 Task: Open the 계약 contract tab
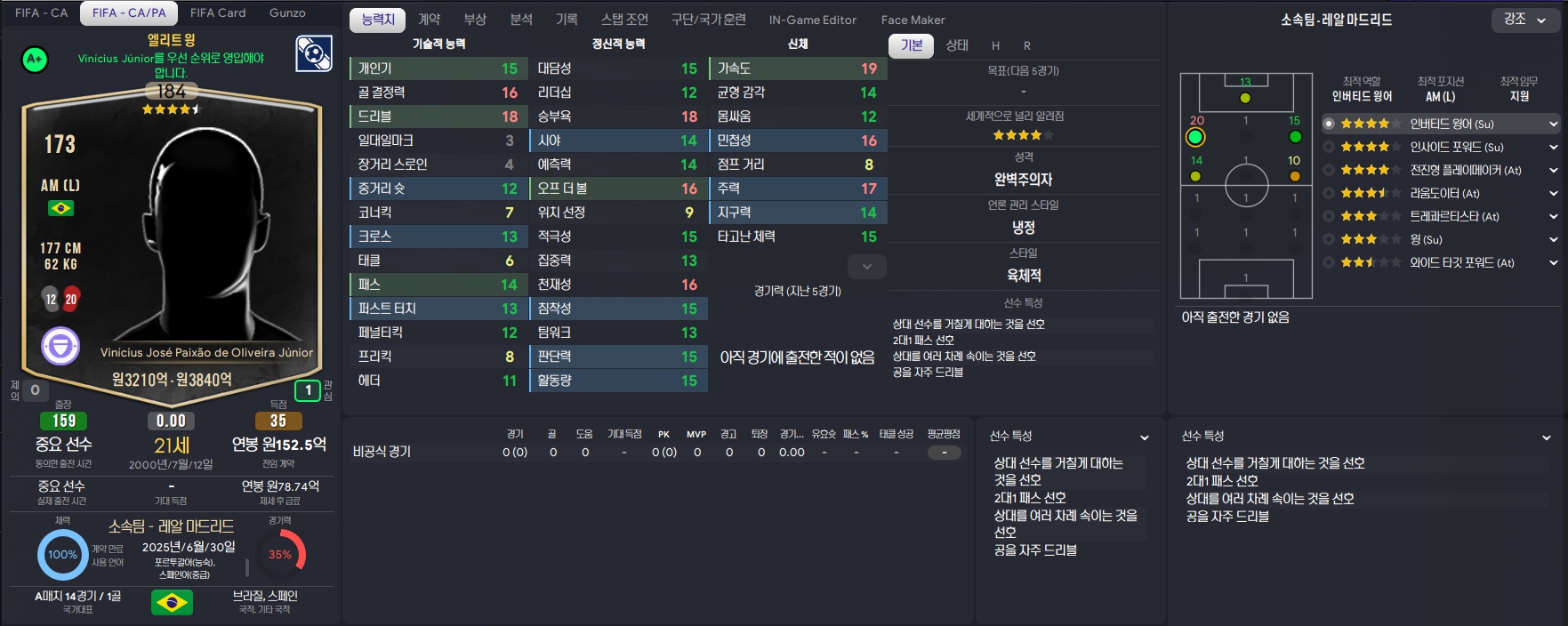point(430,19)
